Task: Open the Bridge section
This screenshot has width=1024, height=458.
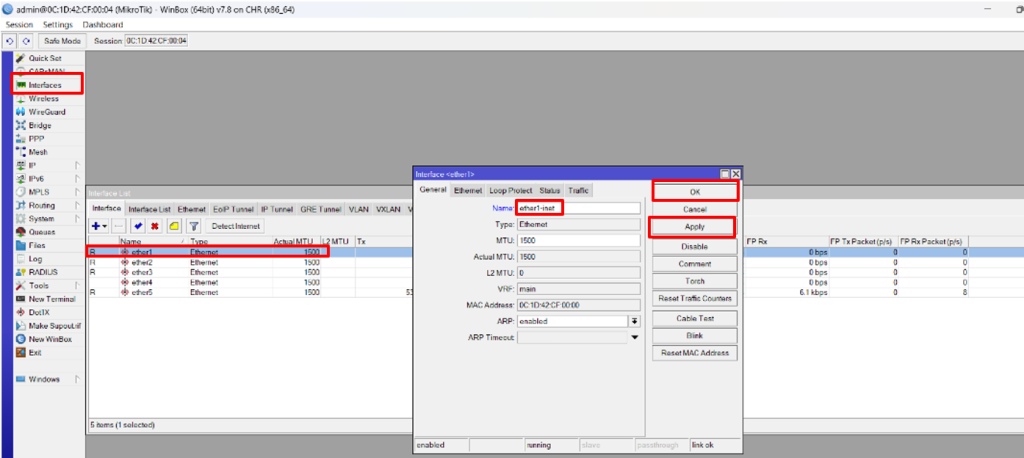Action: [x=40, y=126]
